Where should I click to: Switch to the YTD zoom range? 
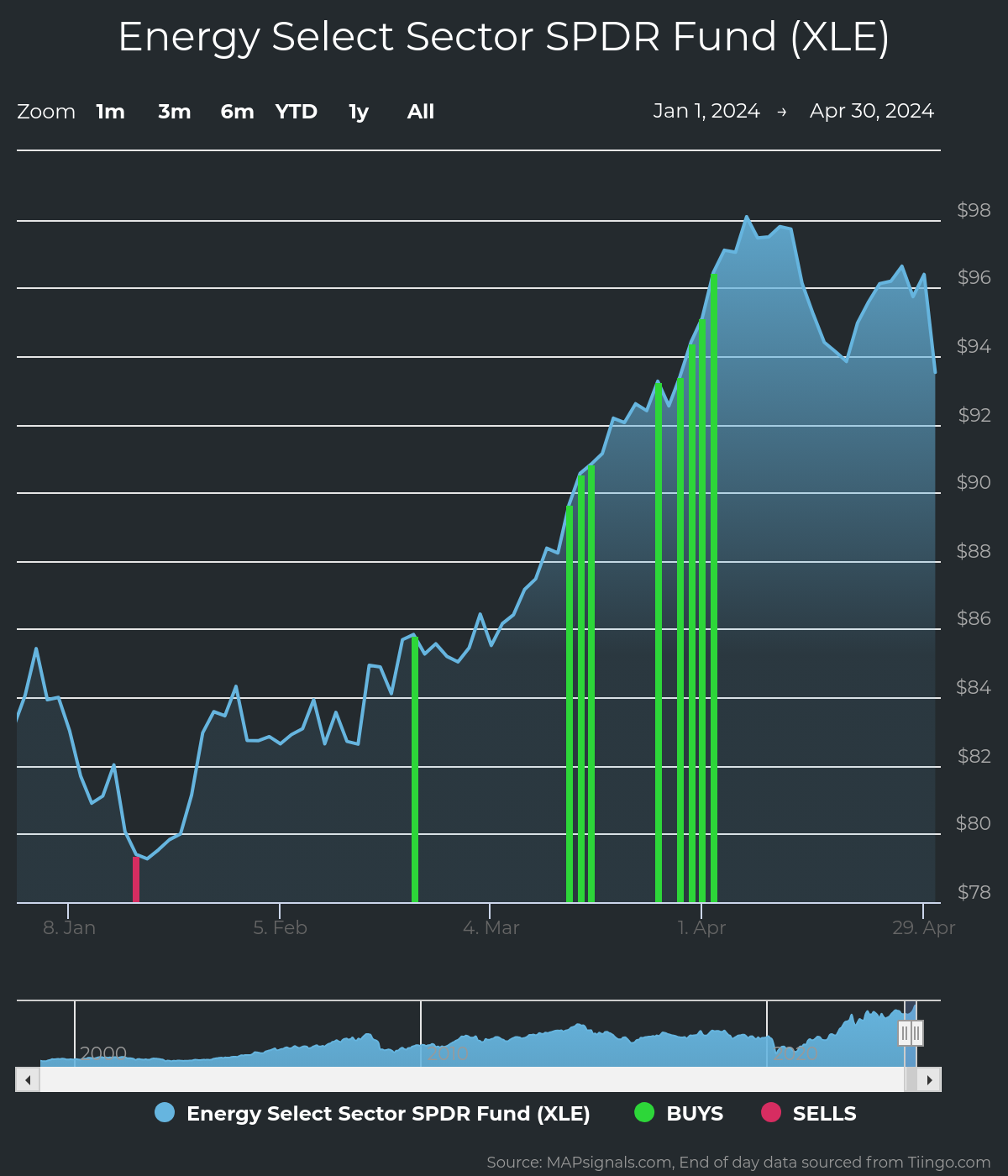coord(297,112)
